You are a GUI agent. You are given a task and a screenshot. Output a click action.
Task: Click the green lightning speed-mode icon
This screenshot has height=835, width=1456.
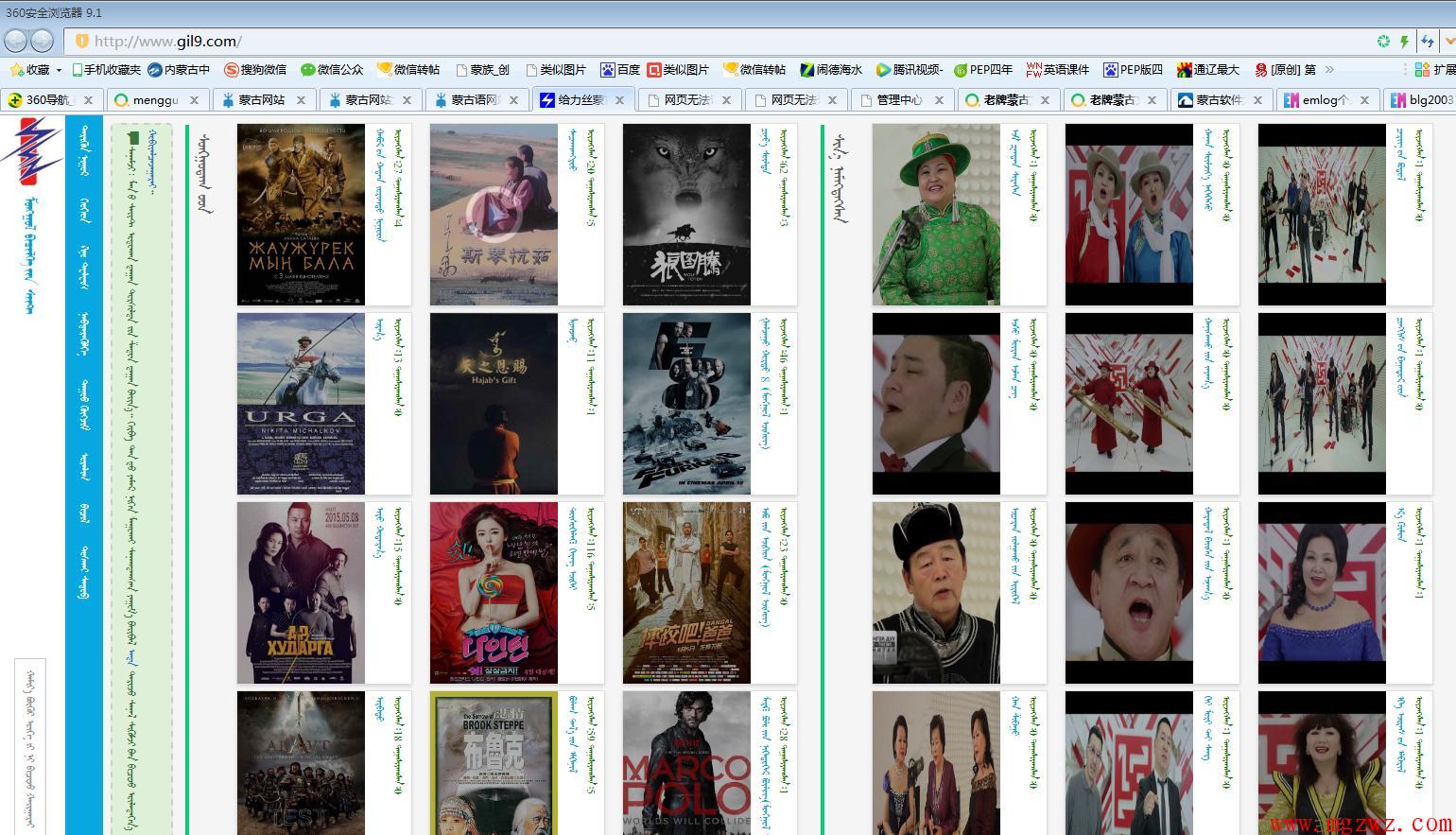[1404, 41]
